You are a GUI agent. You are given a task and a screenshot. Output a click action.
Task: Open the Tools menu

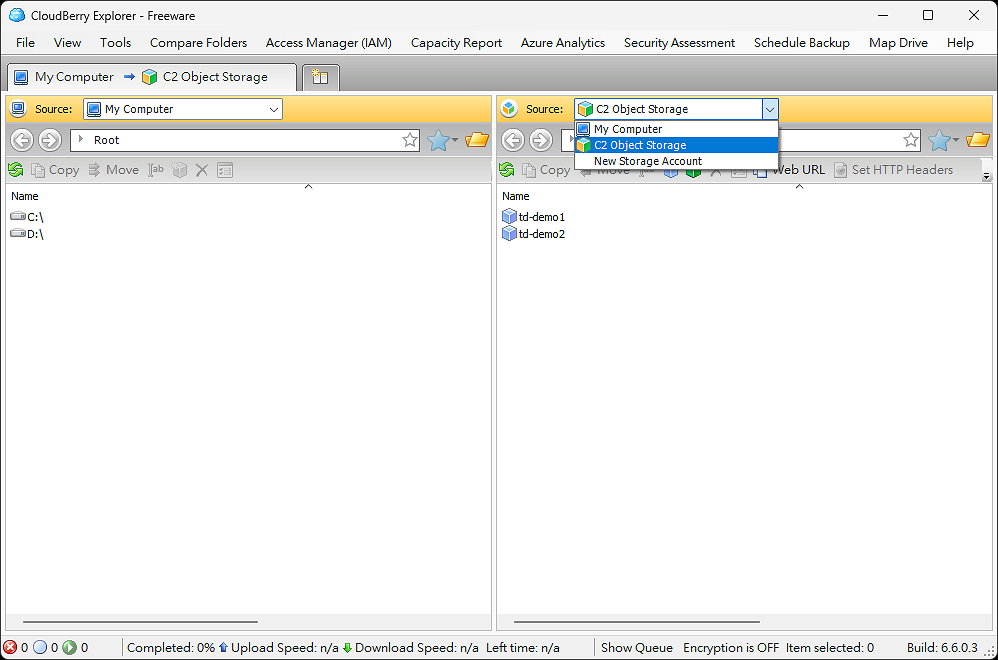pos(115,43)
